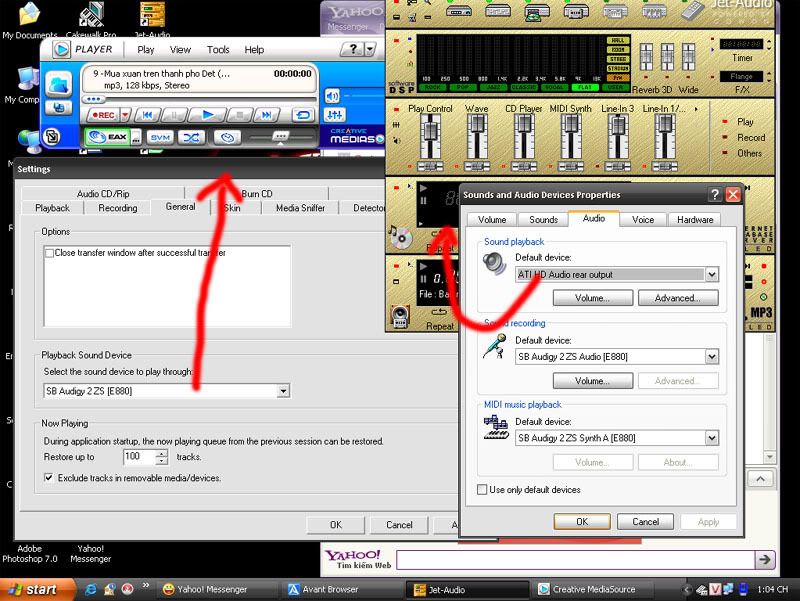Click Cancel in Sounds and Audio Devices
The width and height of the screenshot is (800, 601).
pos(645,521)
